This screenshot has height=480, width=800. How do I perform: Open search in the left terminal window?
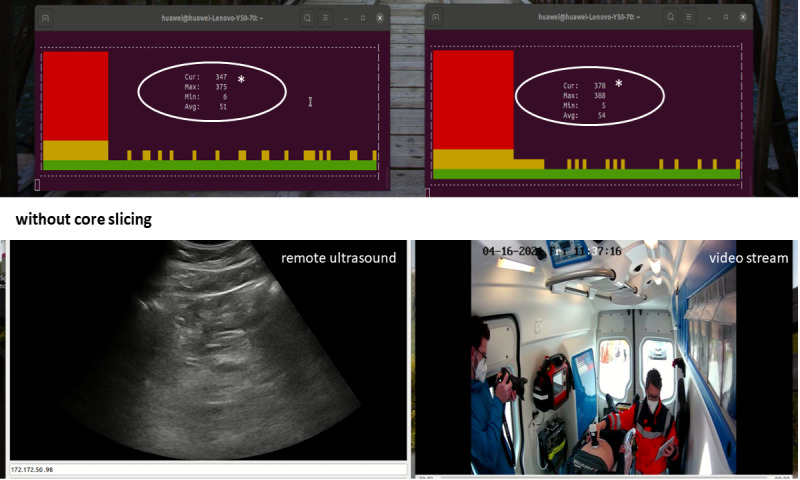click(307, 17)
